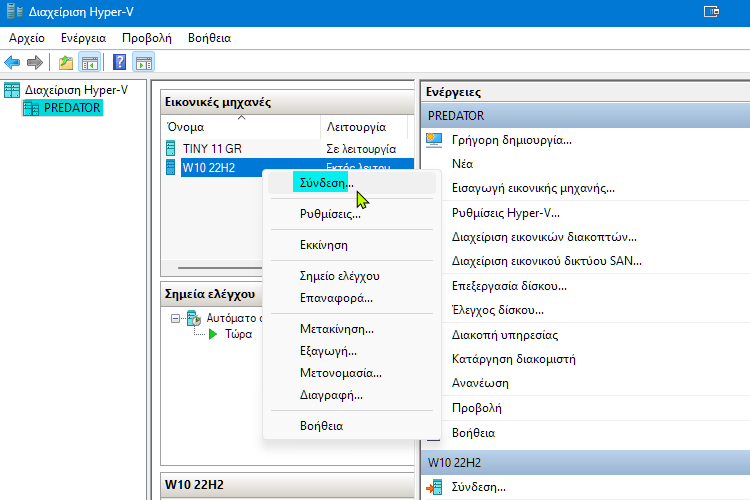Image resolution: width=750 pixels, height=500 pixels.
Task: Collapse the automatic checkpoint tree node
Action: pos(176,318)
